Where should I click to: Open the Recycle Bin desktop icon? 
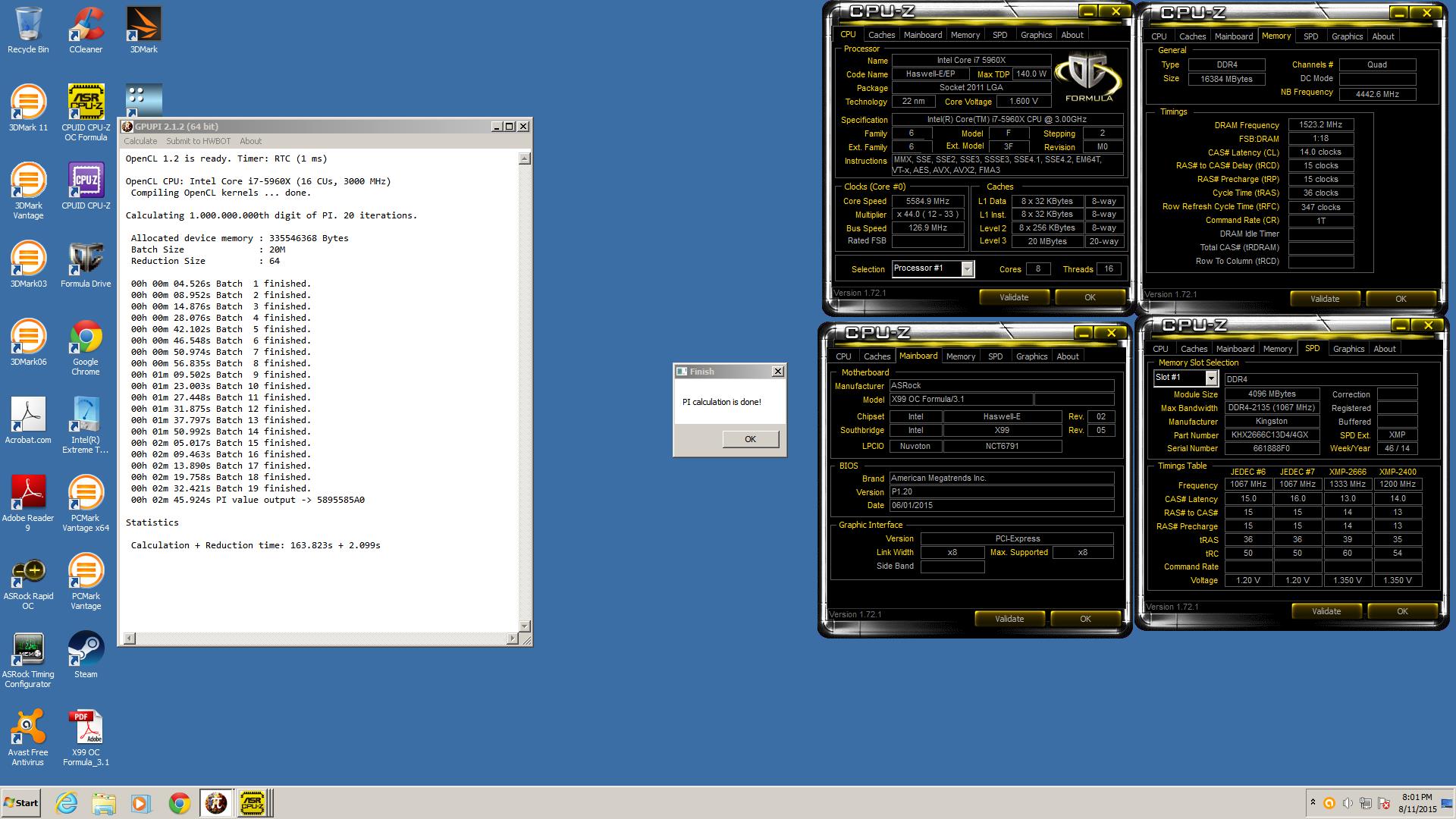pyautogui.click(x=28, y=30)
